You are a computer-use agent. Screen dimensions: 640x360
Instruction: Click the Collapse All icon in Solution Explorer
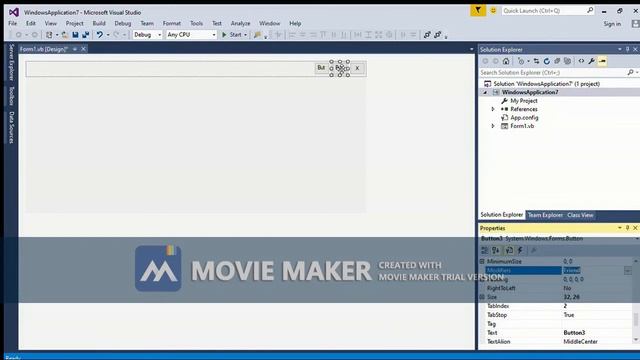pos(557,61)
